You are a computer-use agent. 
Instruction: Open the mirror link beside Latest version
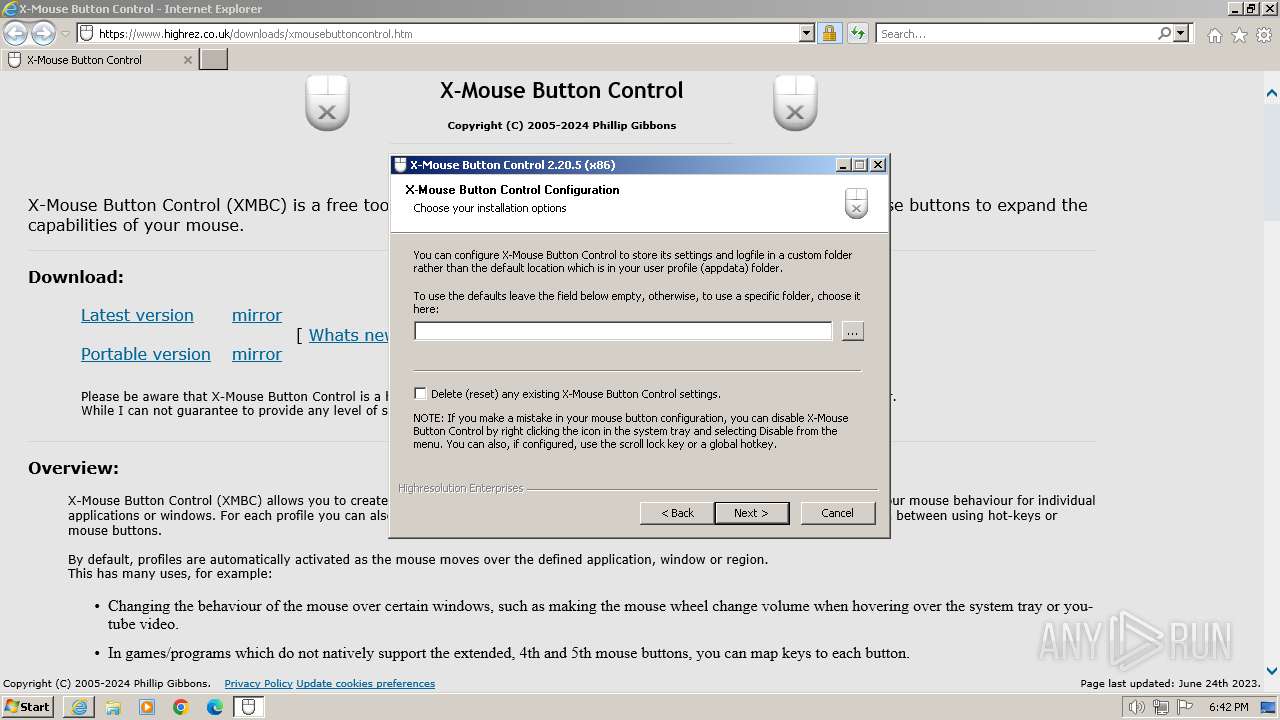257,315
